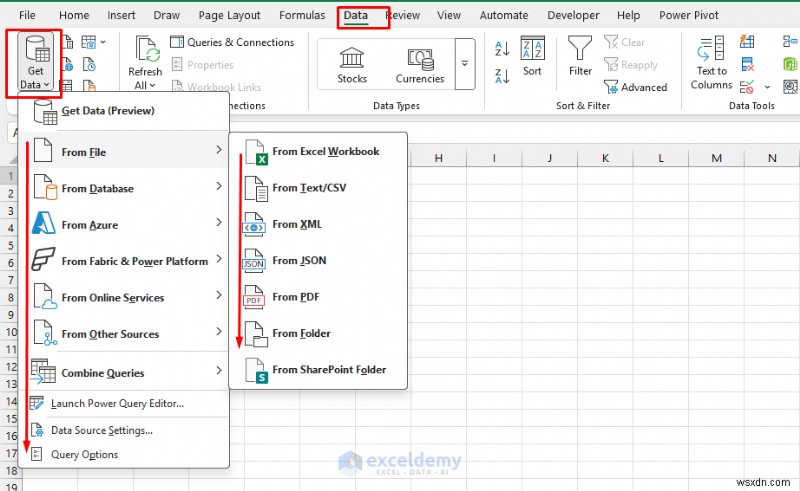Choose From Excel Workbook
The image size is (800, 491).
[x=318, y=152]
